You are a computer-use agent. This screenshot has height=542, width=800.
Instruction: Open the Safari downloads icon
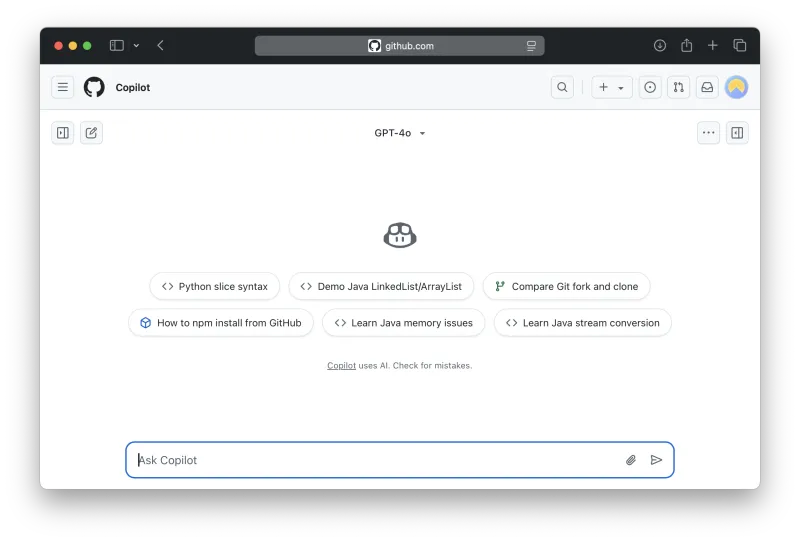[660, 45]
